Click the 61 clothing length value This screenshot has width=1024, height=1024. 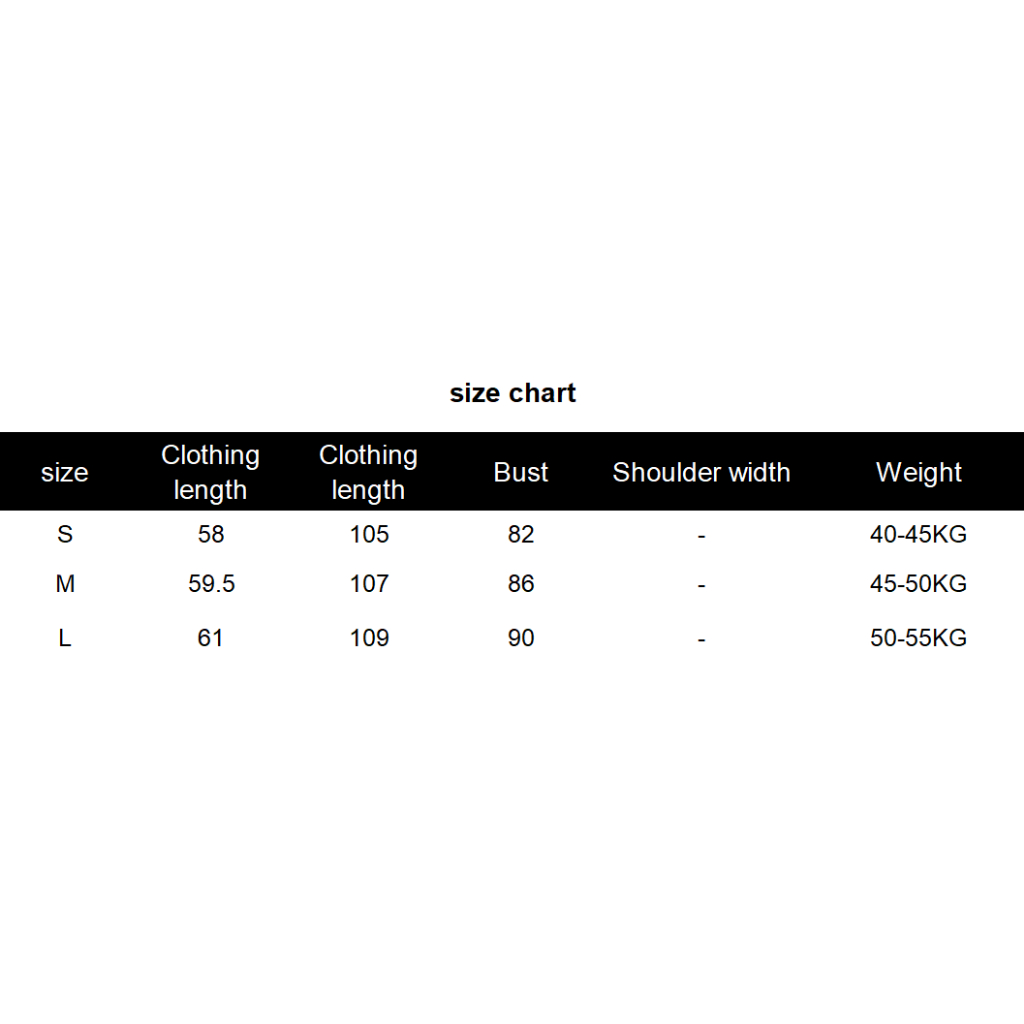tap(211, 638)
